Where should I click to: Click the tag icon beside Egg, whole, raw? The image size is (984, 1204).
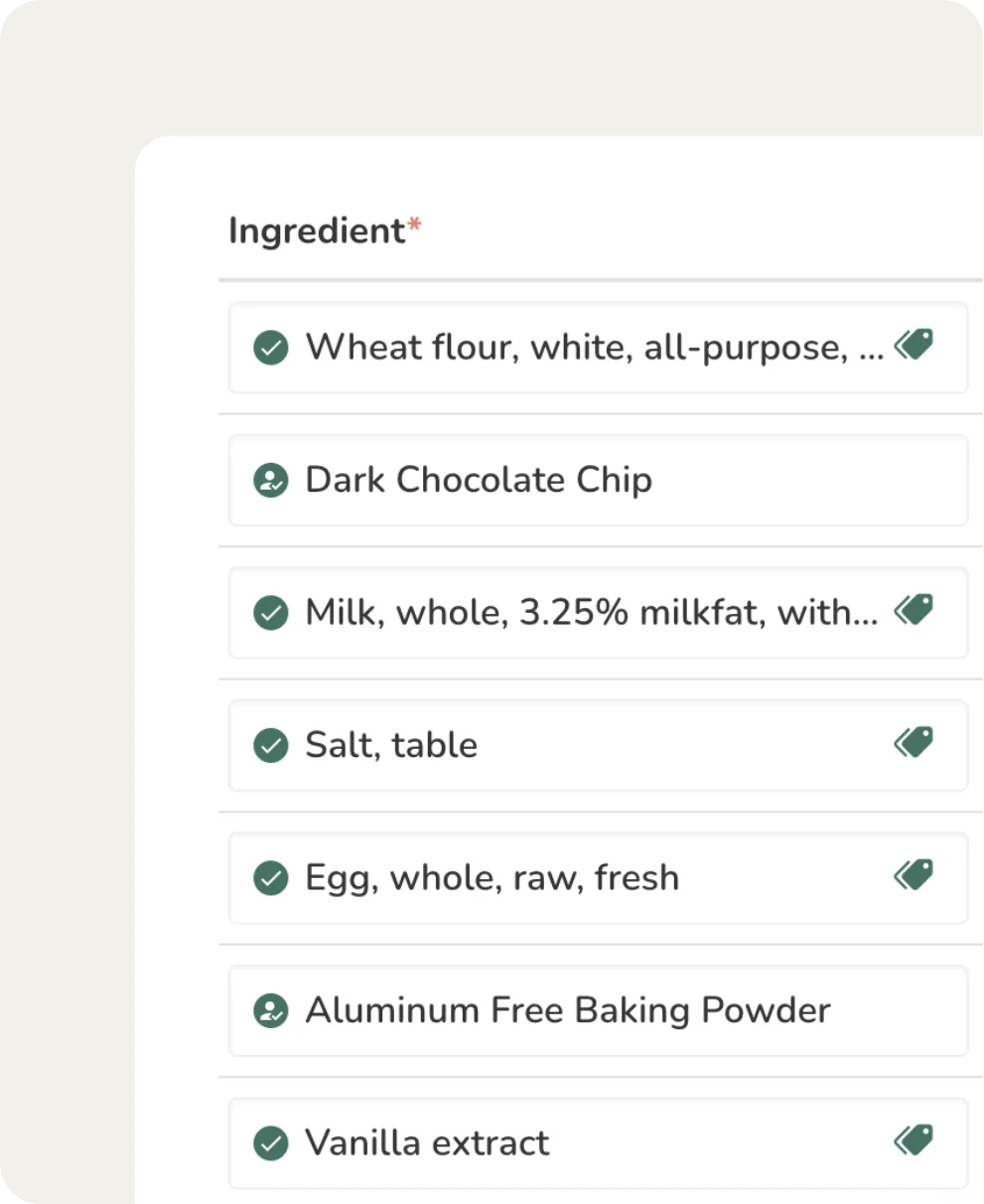(x=914, y=875)
